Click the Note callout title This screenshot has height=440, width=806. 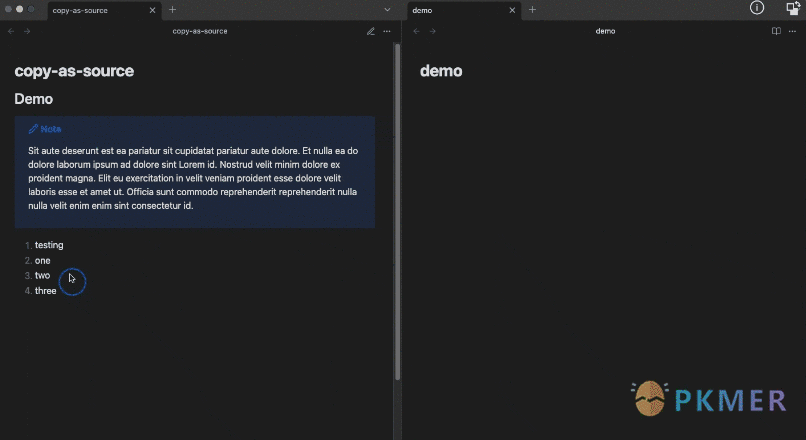point(51,129)
